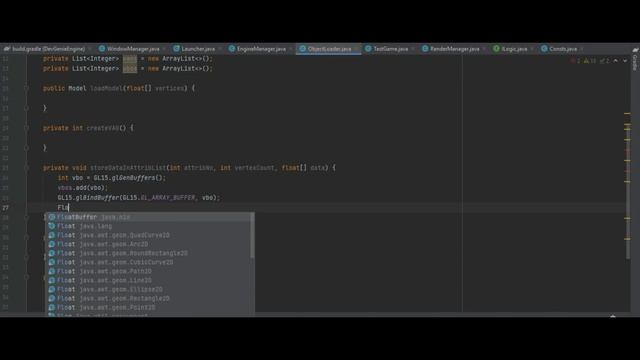Click fold marker at createVAO closing brace
Image resolution: width=640 pixels, height=360 pixels.
[26, 148]
